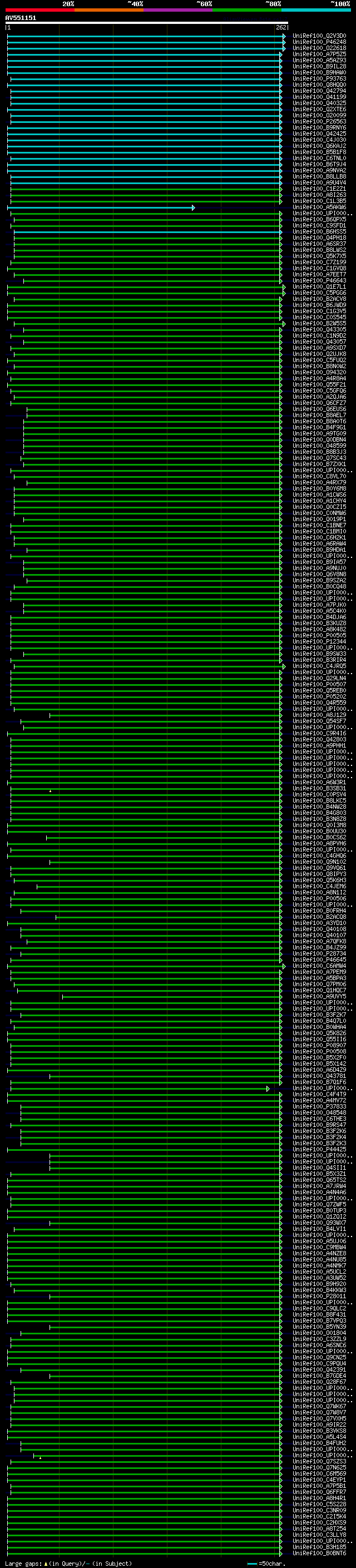Image resolution: width=356 pixels, height=1568 pixels.
Task: Select the UniRef100_C9SFD1 label
Action: point(319,226)
